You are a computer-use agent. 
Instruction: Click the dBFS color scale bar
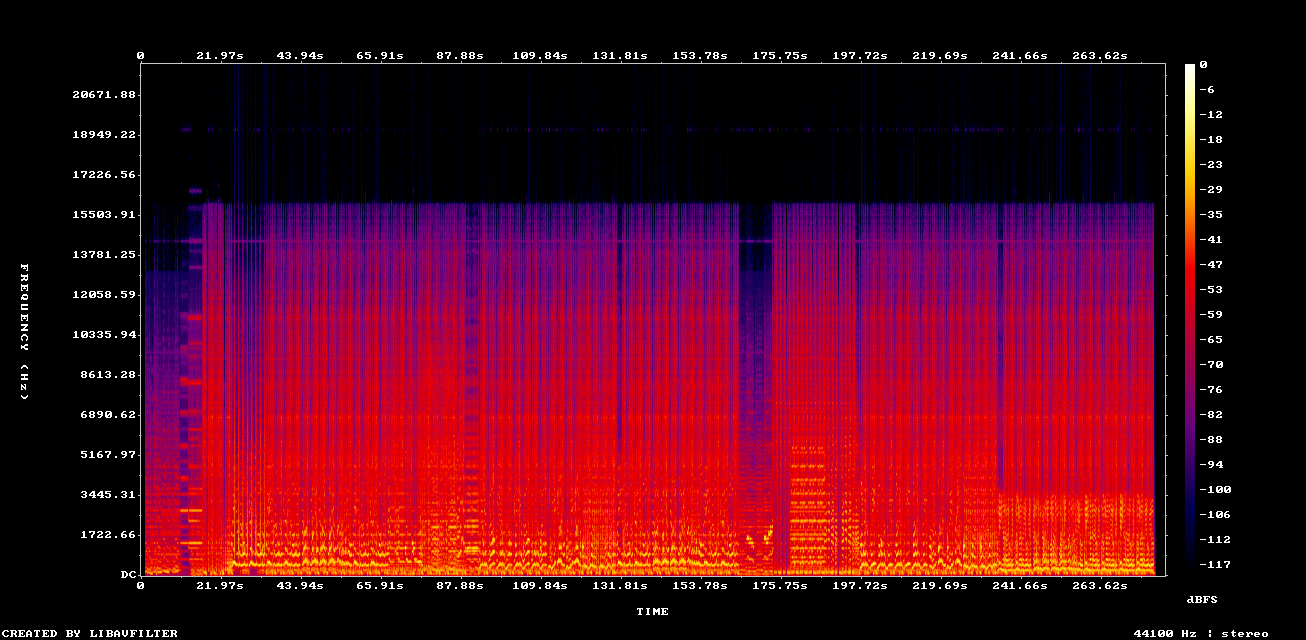1190,314
